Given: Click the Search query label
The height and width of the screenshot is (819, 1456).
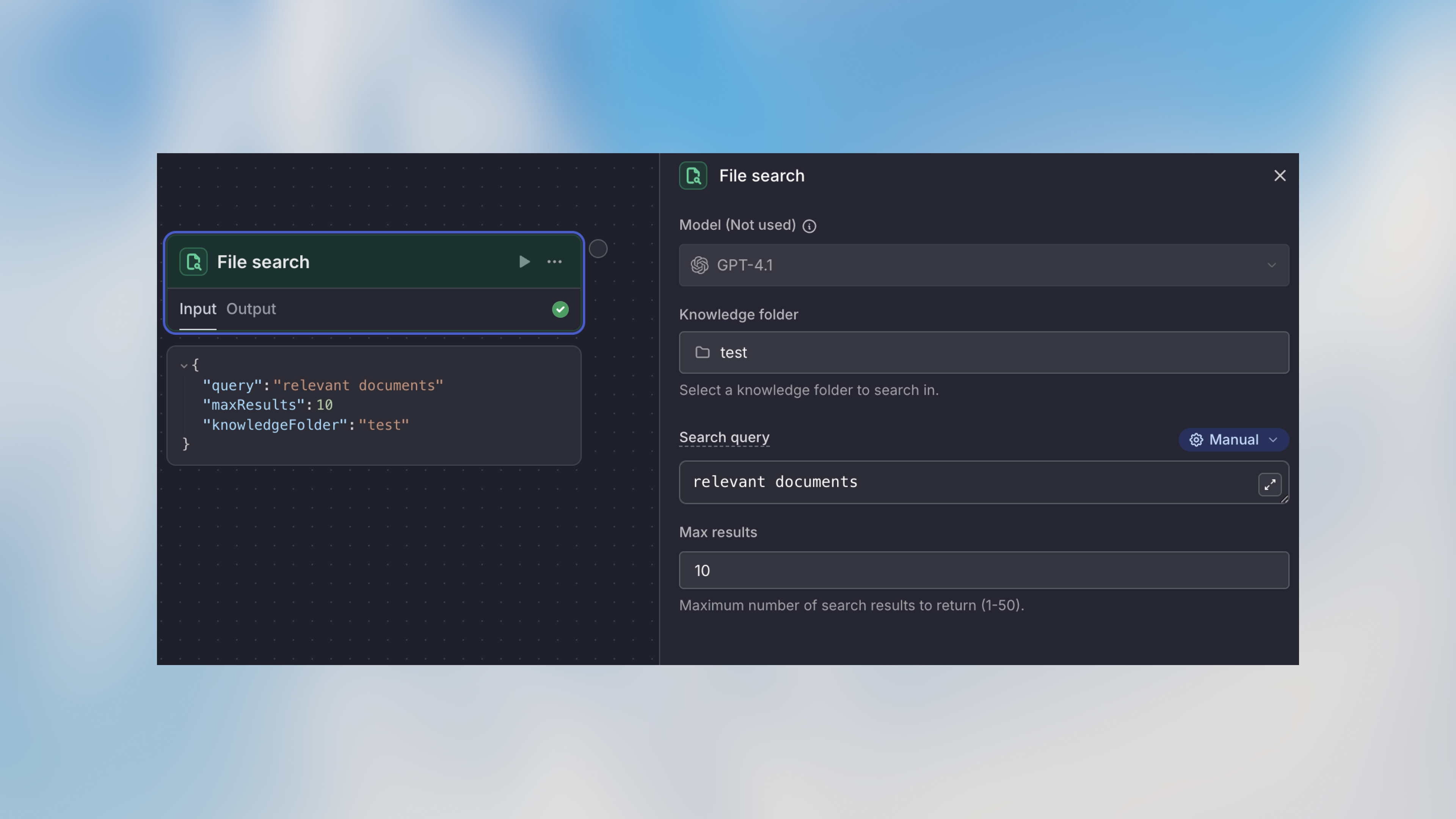Looking at the screenshot, I should [x=724, y=437].
